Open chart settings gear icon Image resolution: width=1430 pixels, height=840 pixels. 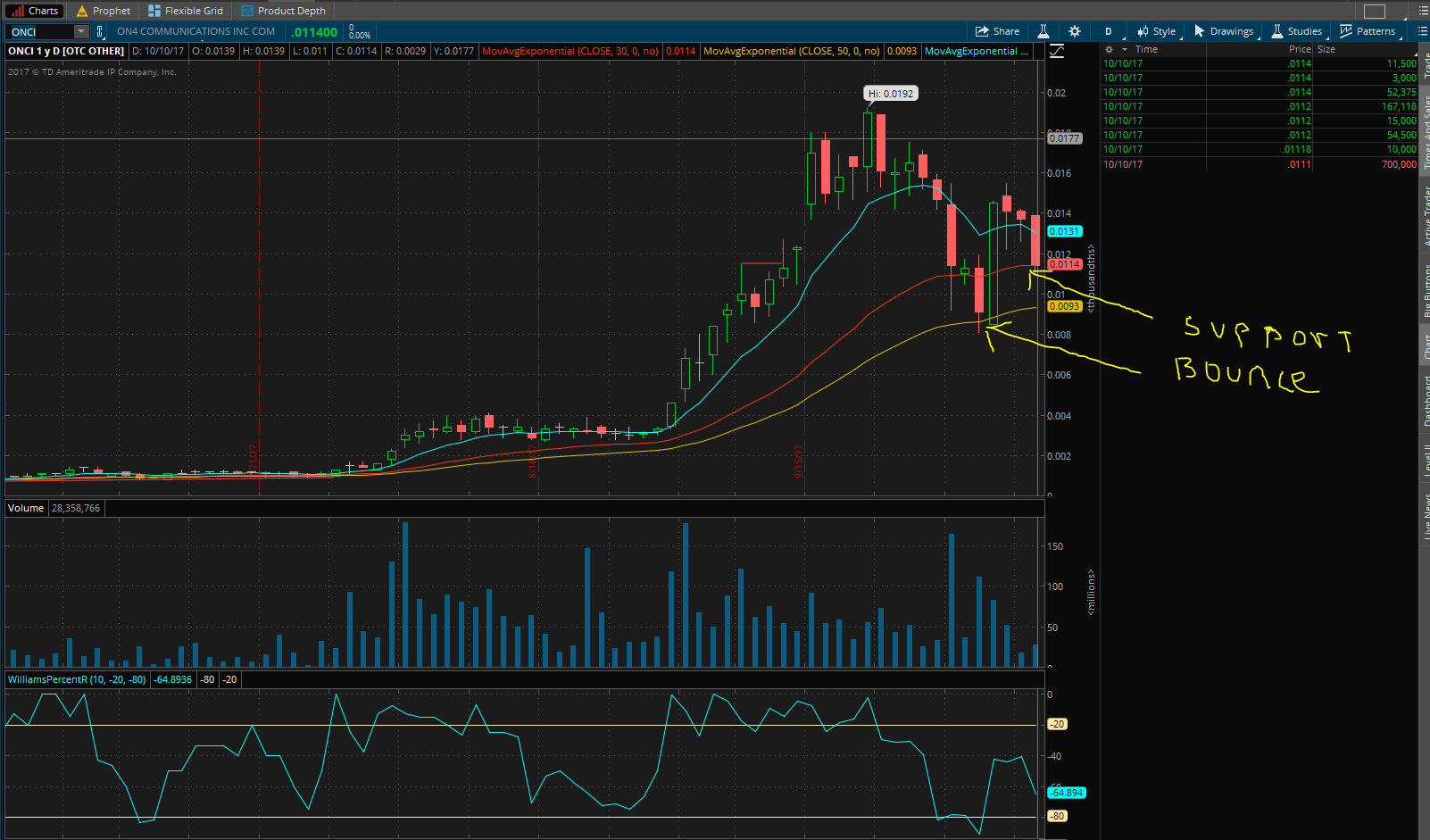coord(1075,31)
